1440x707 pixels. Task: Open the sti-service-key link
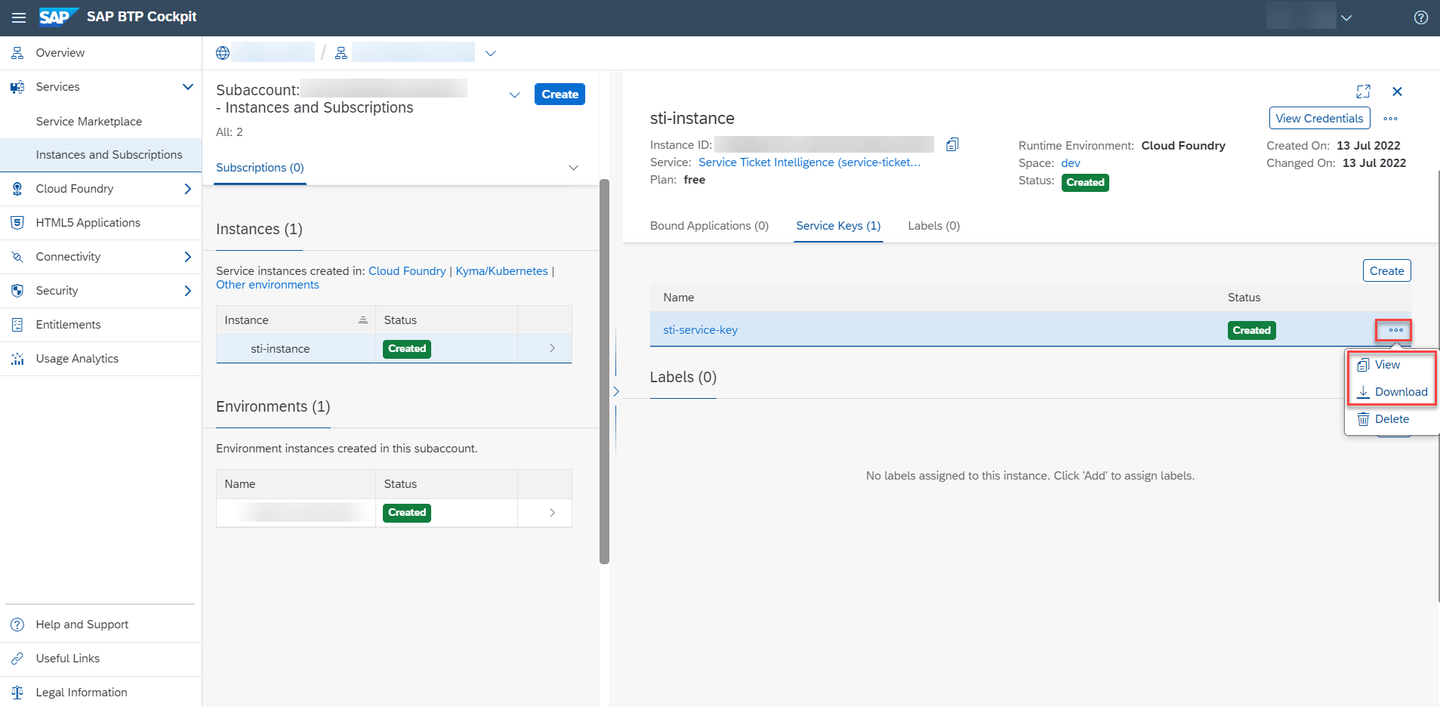[x=700, y=330]
